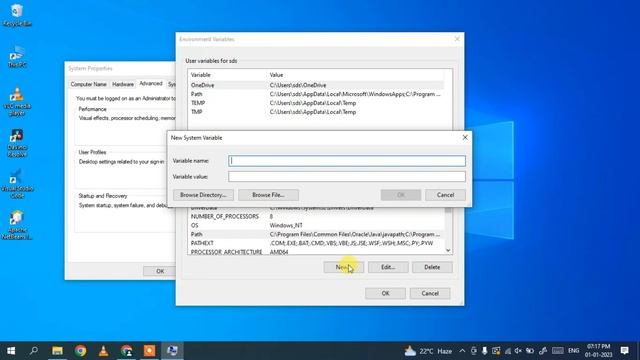The height and width of the screenshot is (360, 640).
Task: Select the TEMP user variable row
Action: coord(316,103)
